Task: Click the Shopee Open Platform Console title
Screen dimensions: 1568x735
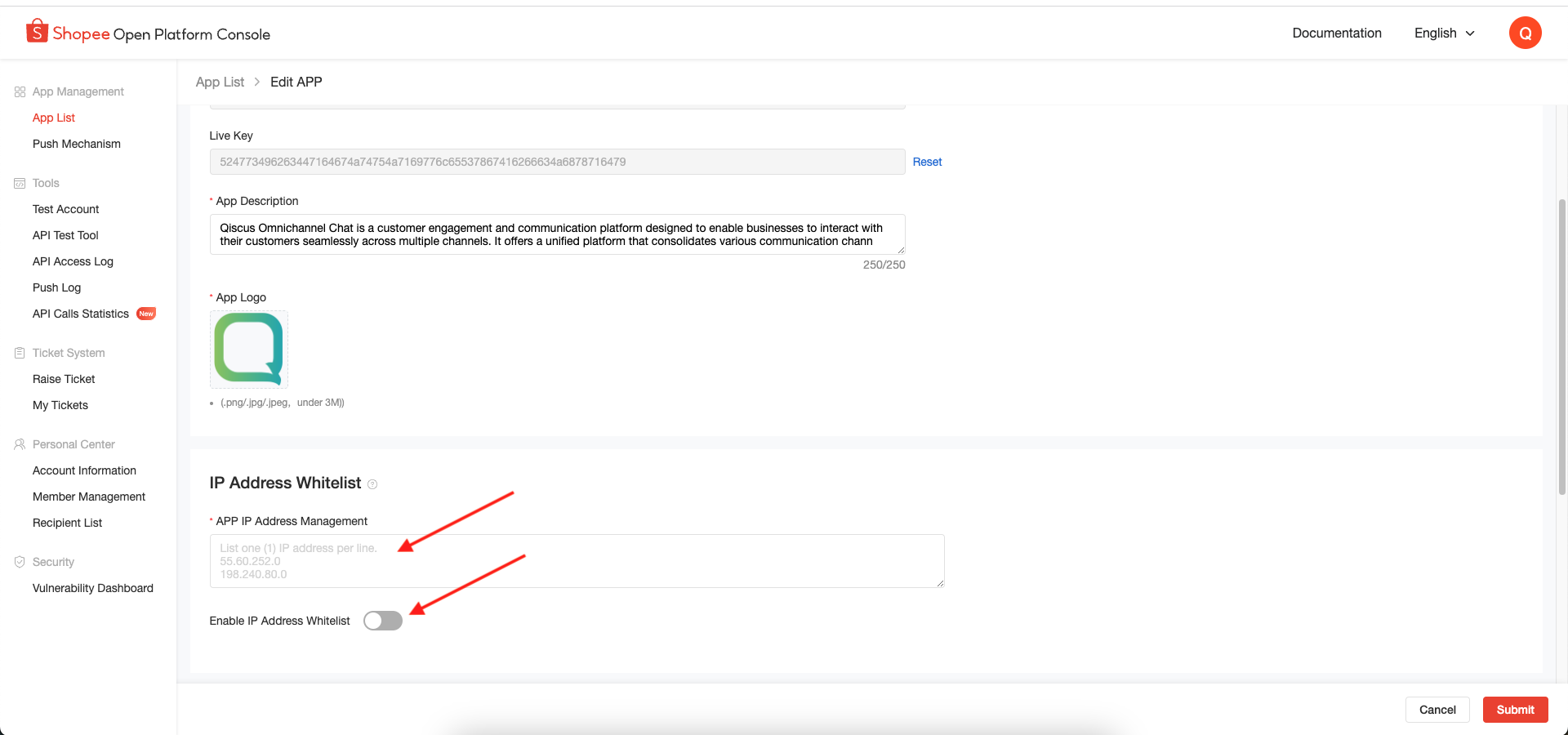Action: pyautogui.click(x=192, y=34)
